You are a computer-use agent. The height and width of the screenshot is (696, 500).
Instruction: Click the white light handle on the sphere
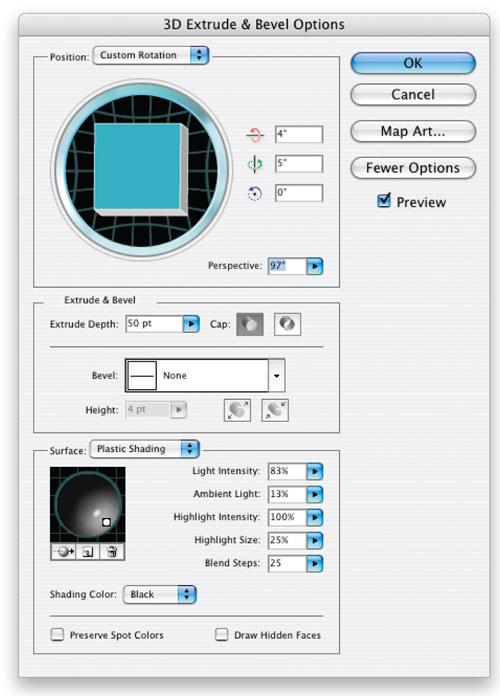(106, 522)
